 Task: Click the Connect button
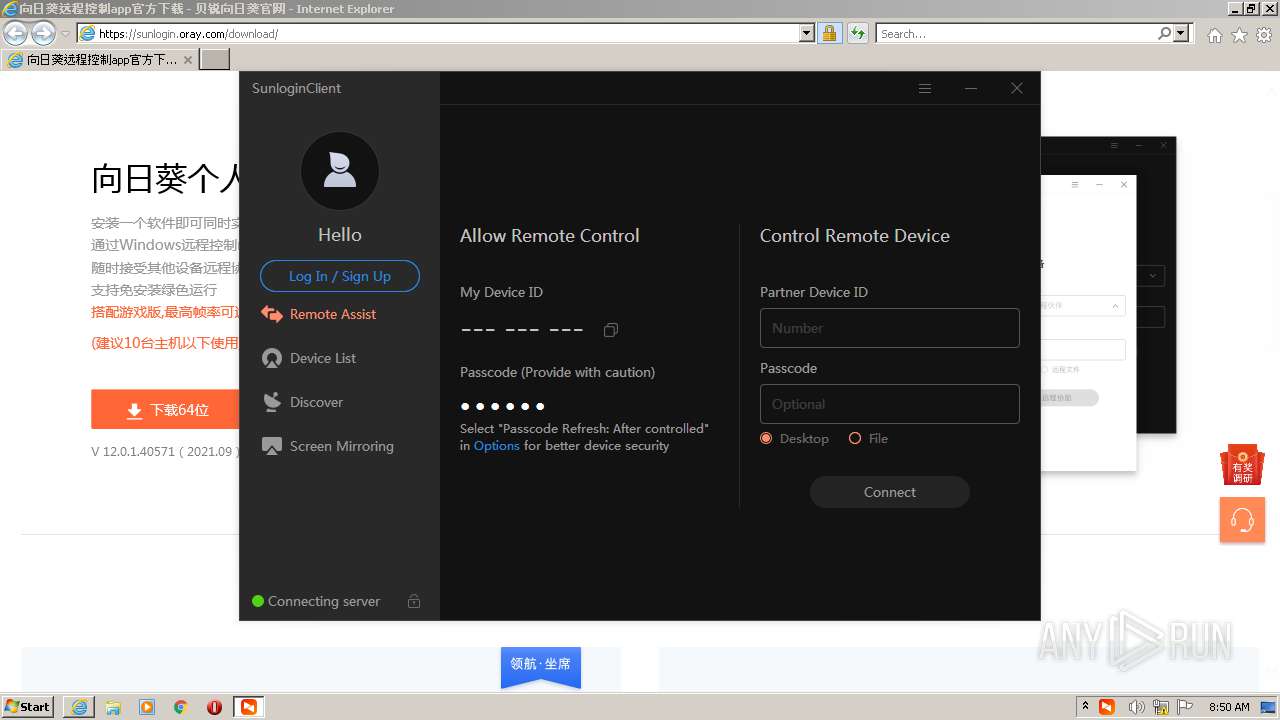pos(890,492)
